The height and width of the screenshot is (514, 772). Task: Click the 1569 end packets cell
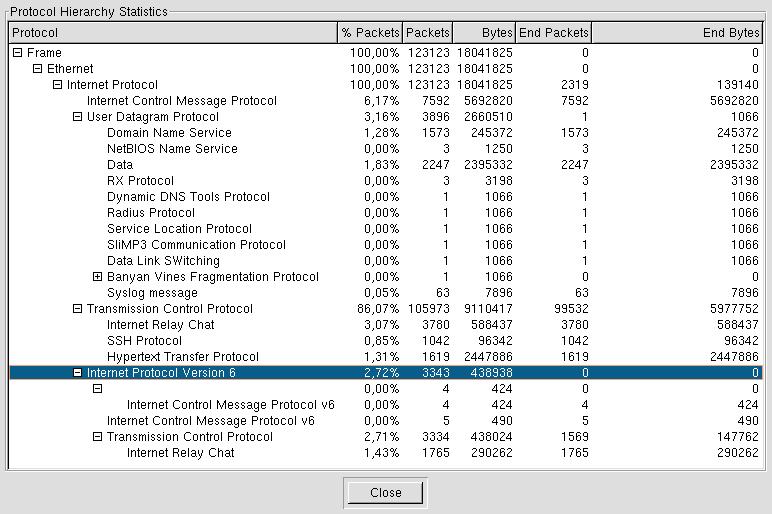575,437
